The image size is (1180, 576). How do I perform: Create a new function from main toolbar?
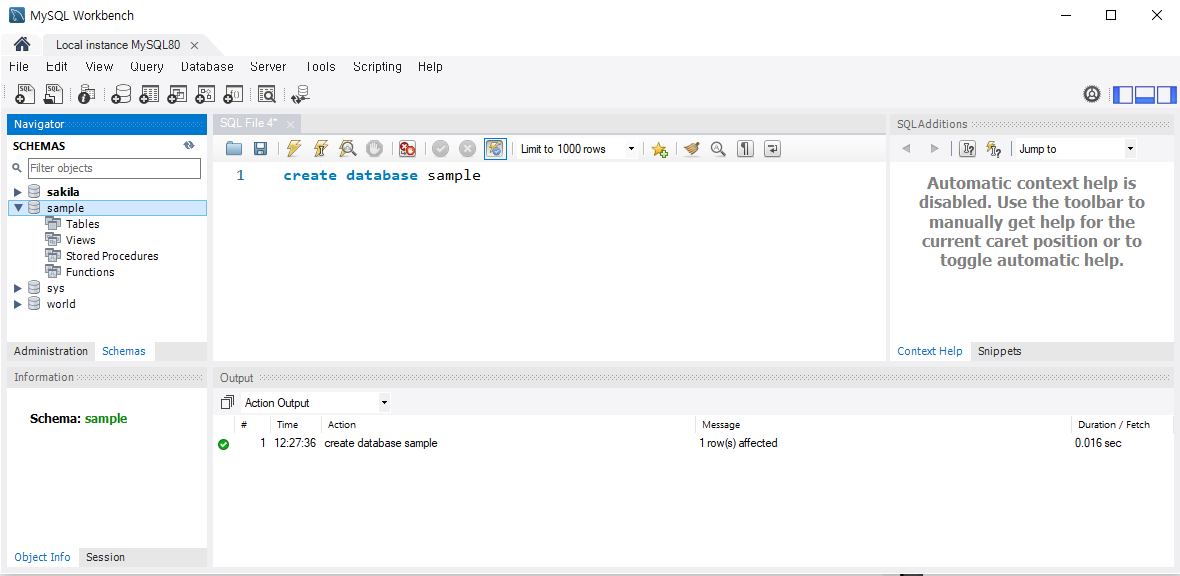233,94
